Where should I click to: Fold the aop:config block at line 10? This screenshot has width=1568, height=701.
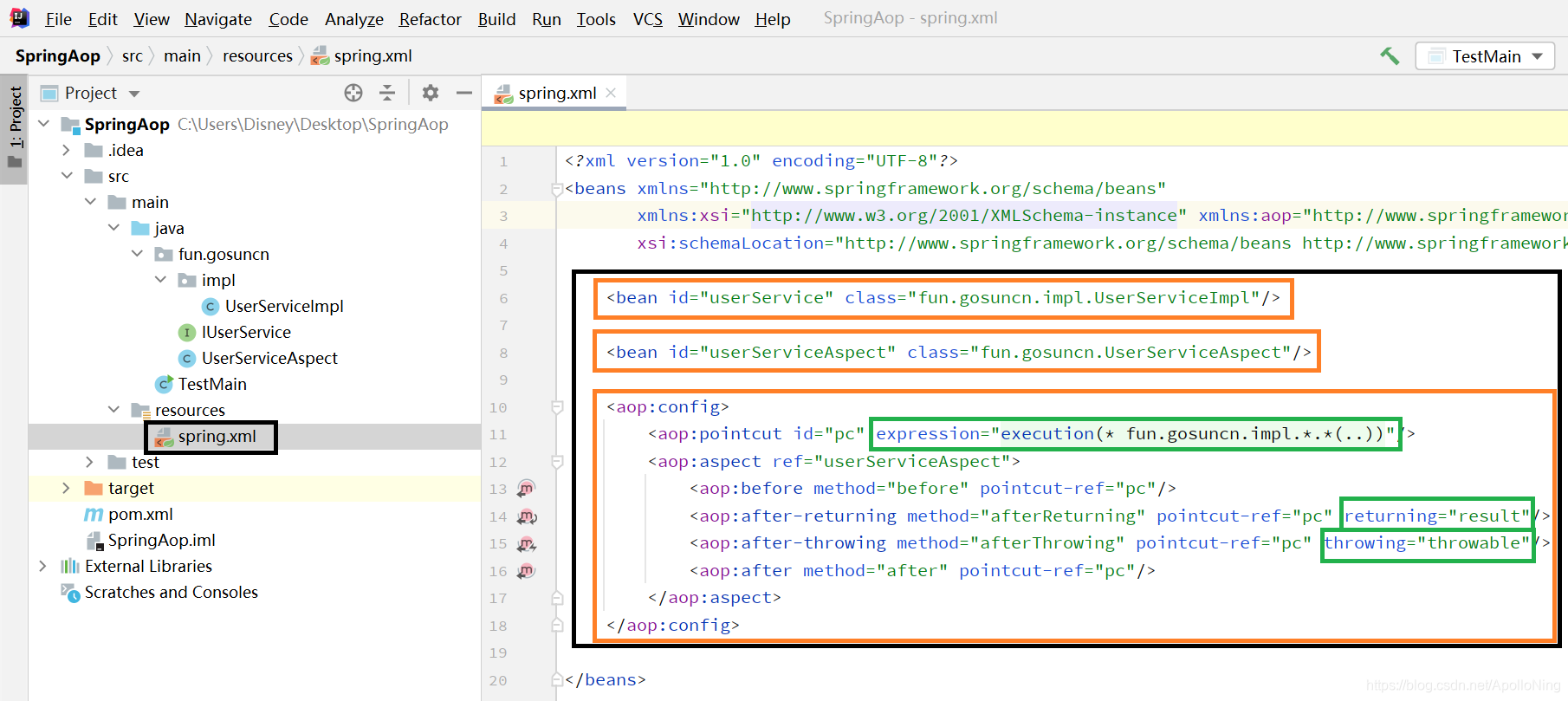click(557, 407)
